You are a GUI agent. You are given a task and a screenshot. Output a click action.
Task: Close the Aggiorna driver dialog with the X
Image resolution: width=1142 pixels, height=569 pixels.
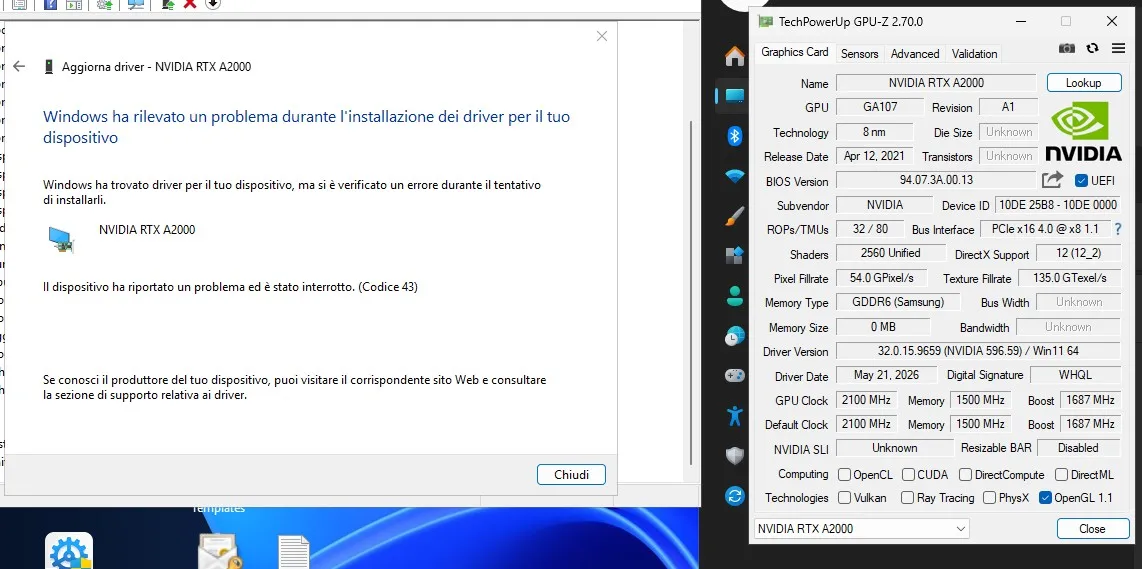coord(602,36)
